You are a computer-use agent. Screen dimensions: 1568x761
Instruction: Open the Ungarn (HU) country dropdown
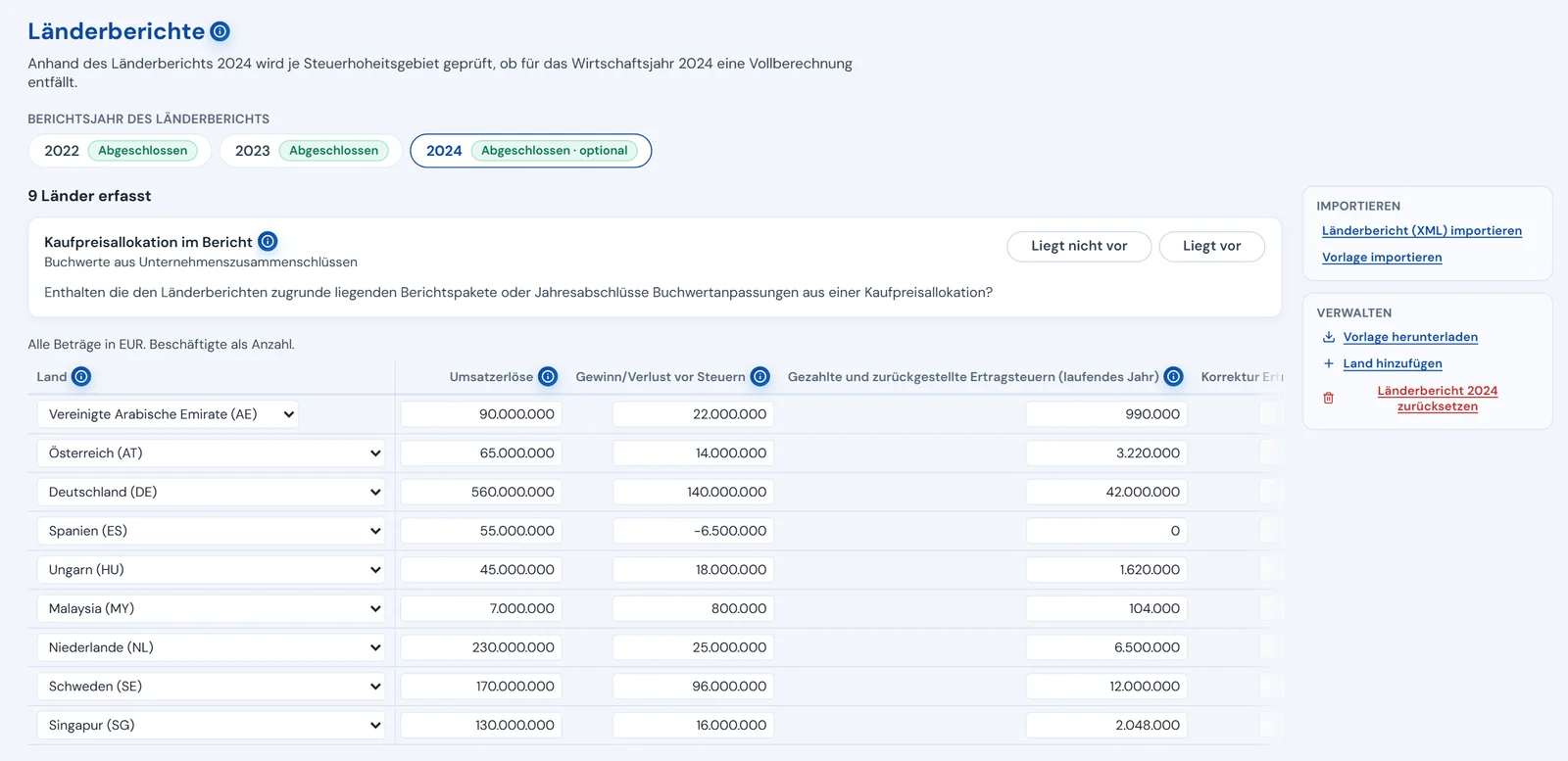211,570
